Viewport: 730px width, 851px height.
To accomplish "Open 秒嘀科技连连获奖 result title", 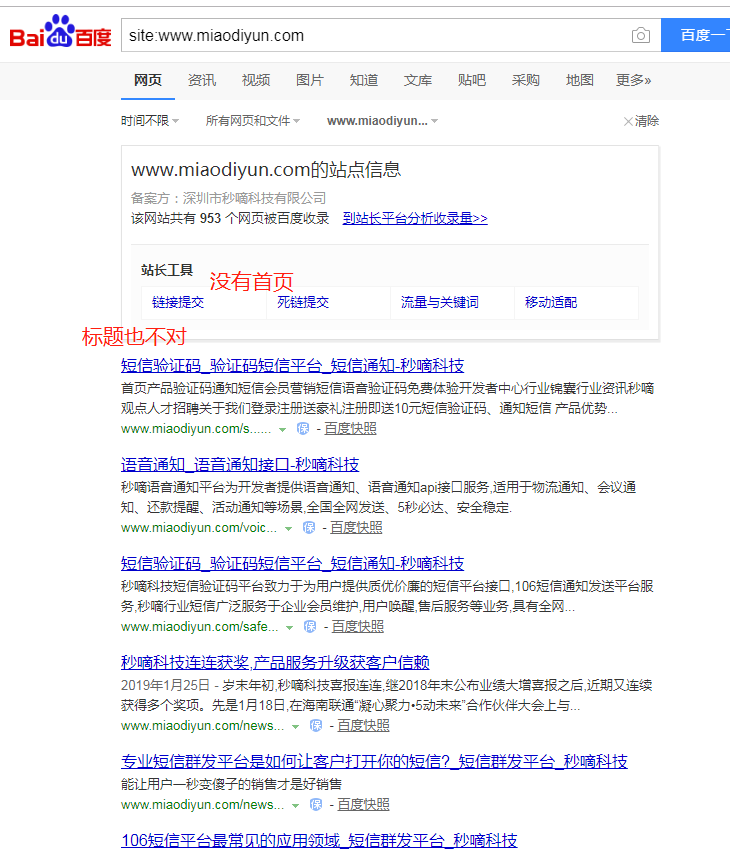I will [275, 662].
